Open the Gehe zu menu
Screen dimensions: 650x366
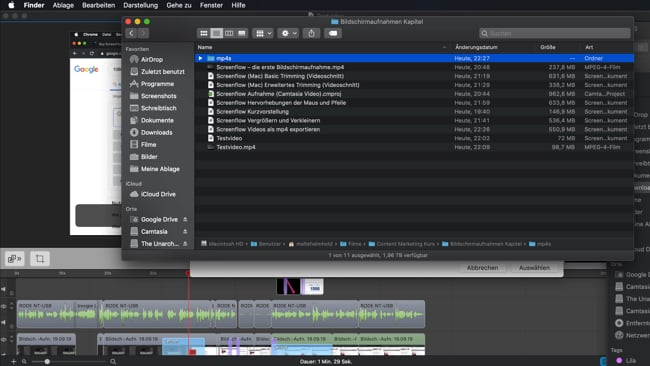click(179, 5)
